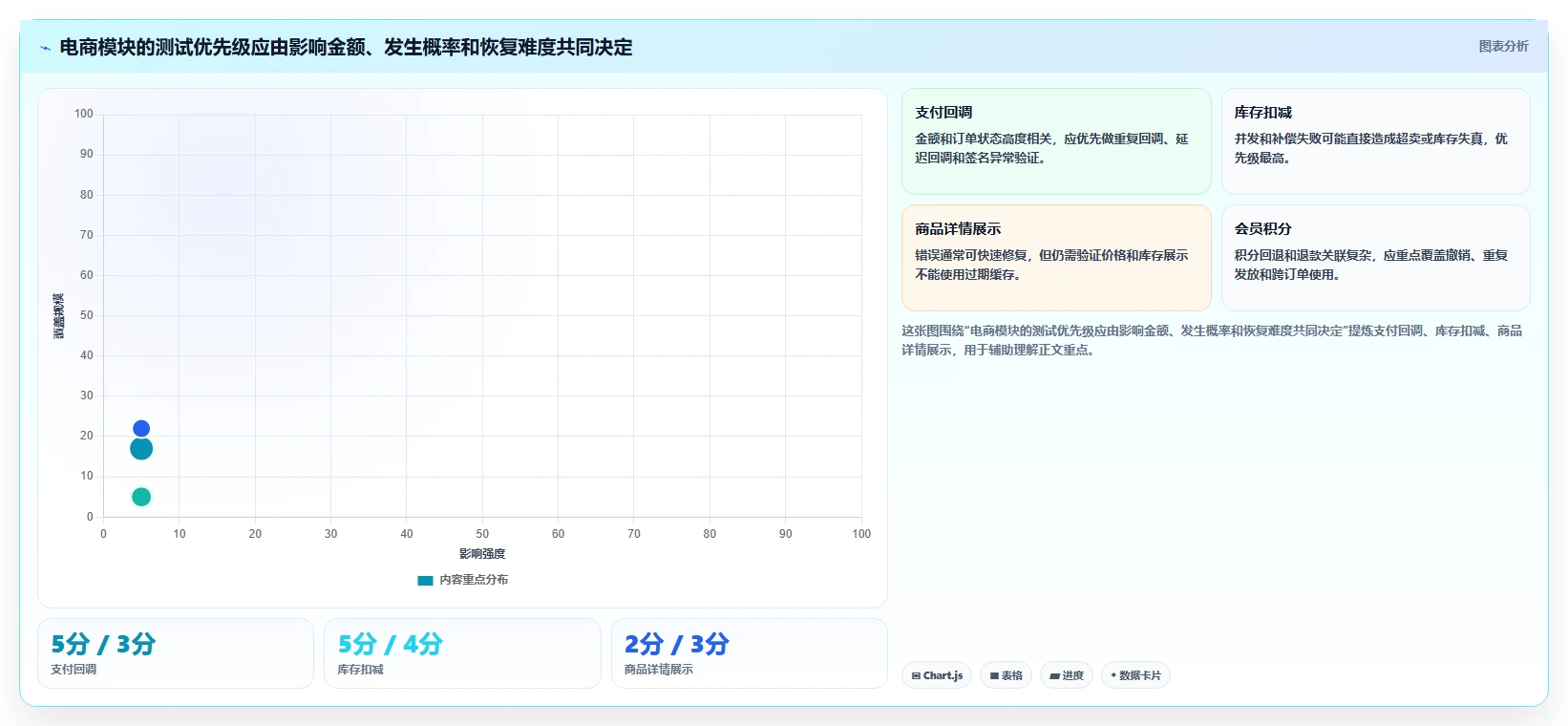The height and width of the screenshot is (726, 1568).
Task: Click the 支付回调 card description about 金额和订单状态
Action: (1051, 148)
